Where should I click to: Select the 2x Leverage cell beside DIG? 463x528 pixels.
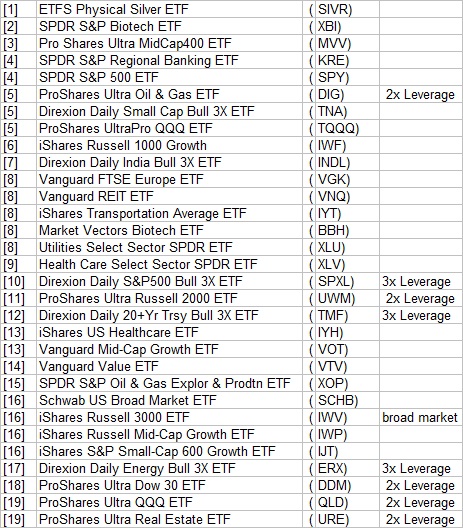421,94
